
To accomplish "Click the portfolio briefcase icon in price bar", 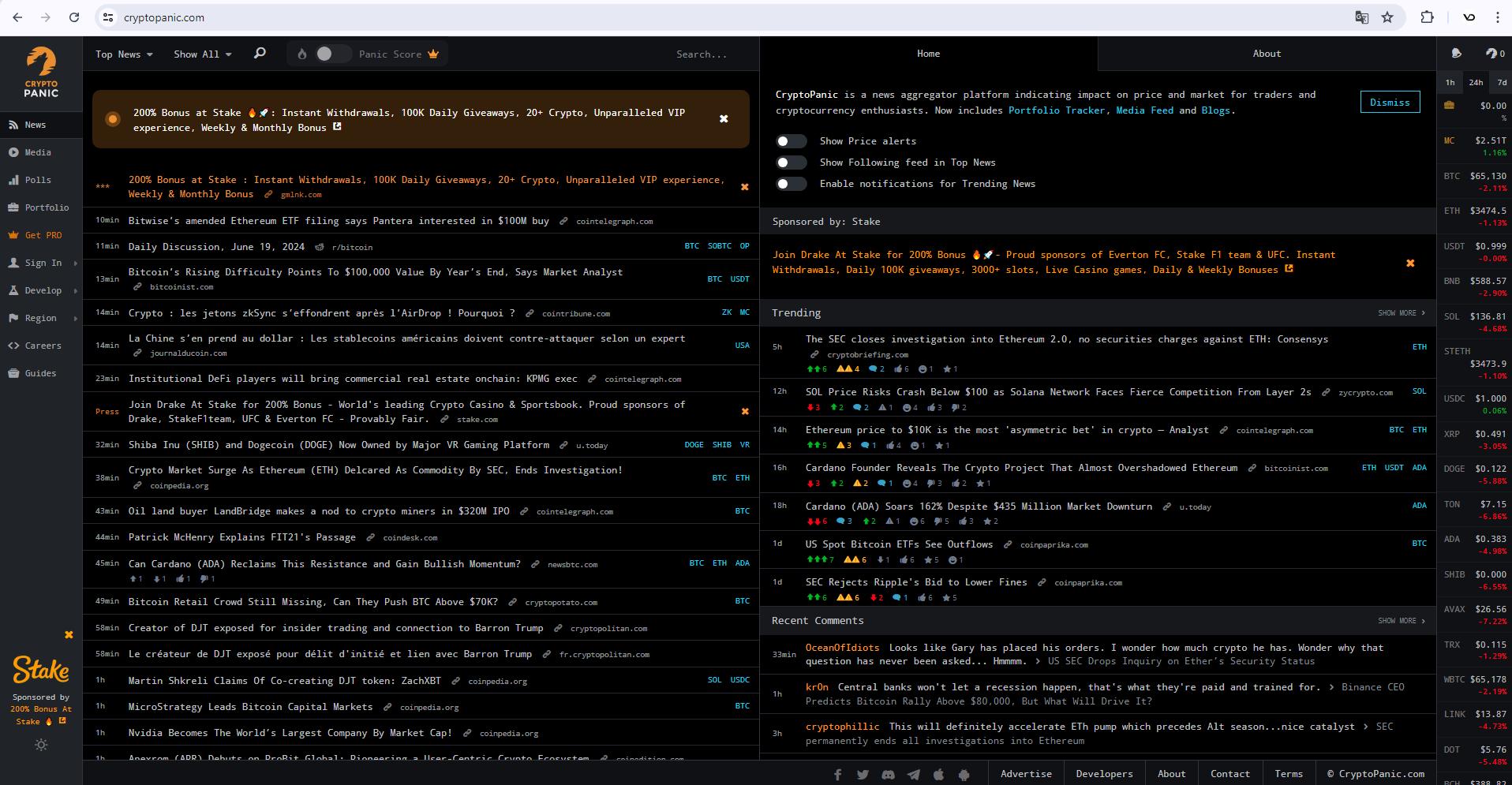I will 1449,105.
